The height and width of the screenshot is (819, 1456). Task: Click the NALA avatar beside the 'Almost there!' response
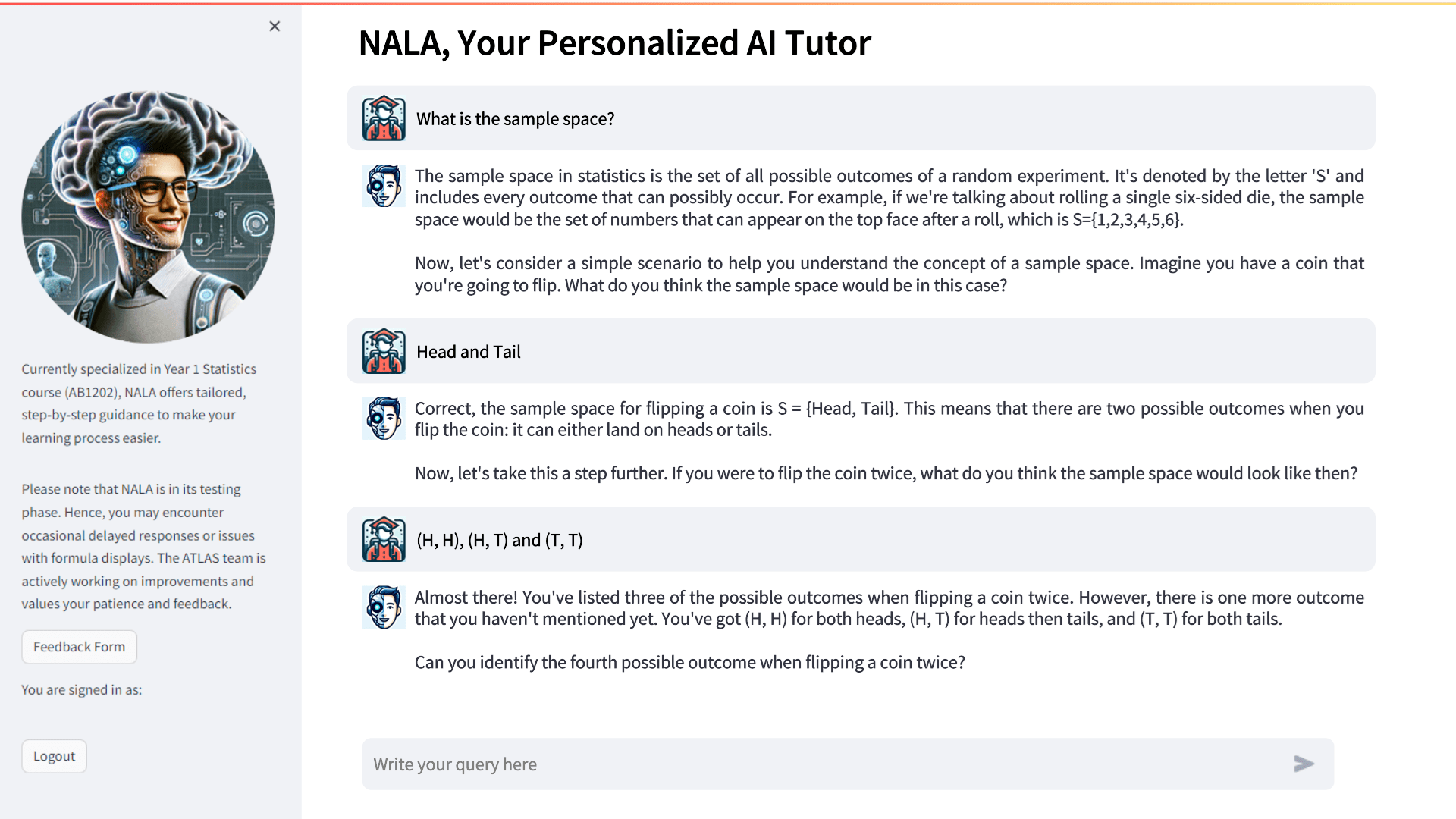point(383,607)
